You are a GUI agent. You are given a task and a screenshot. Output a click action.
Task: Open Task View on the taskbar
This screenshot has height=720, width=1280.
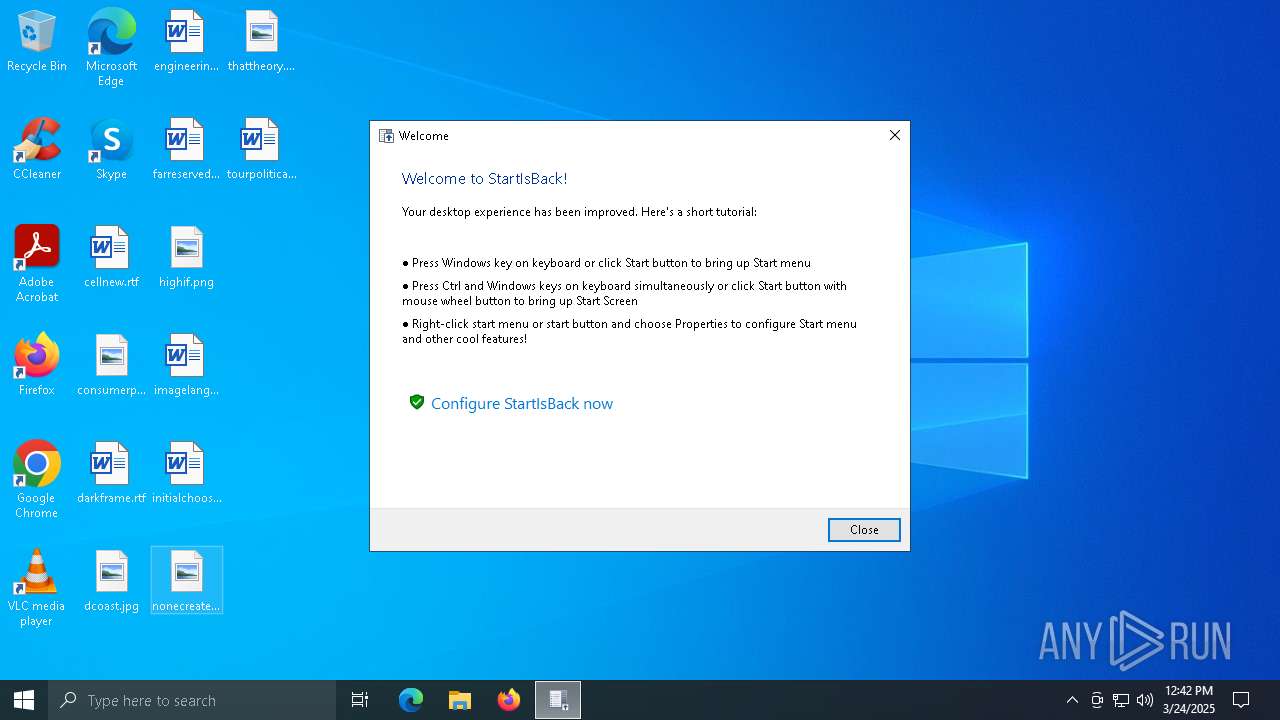point(360,700)
